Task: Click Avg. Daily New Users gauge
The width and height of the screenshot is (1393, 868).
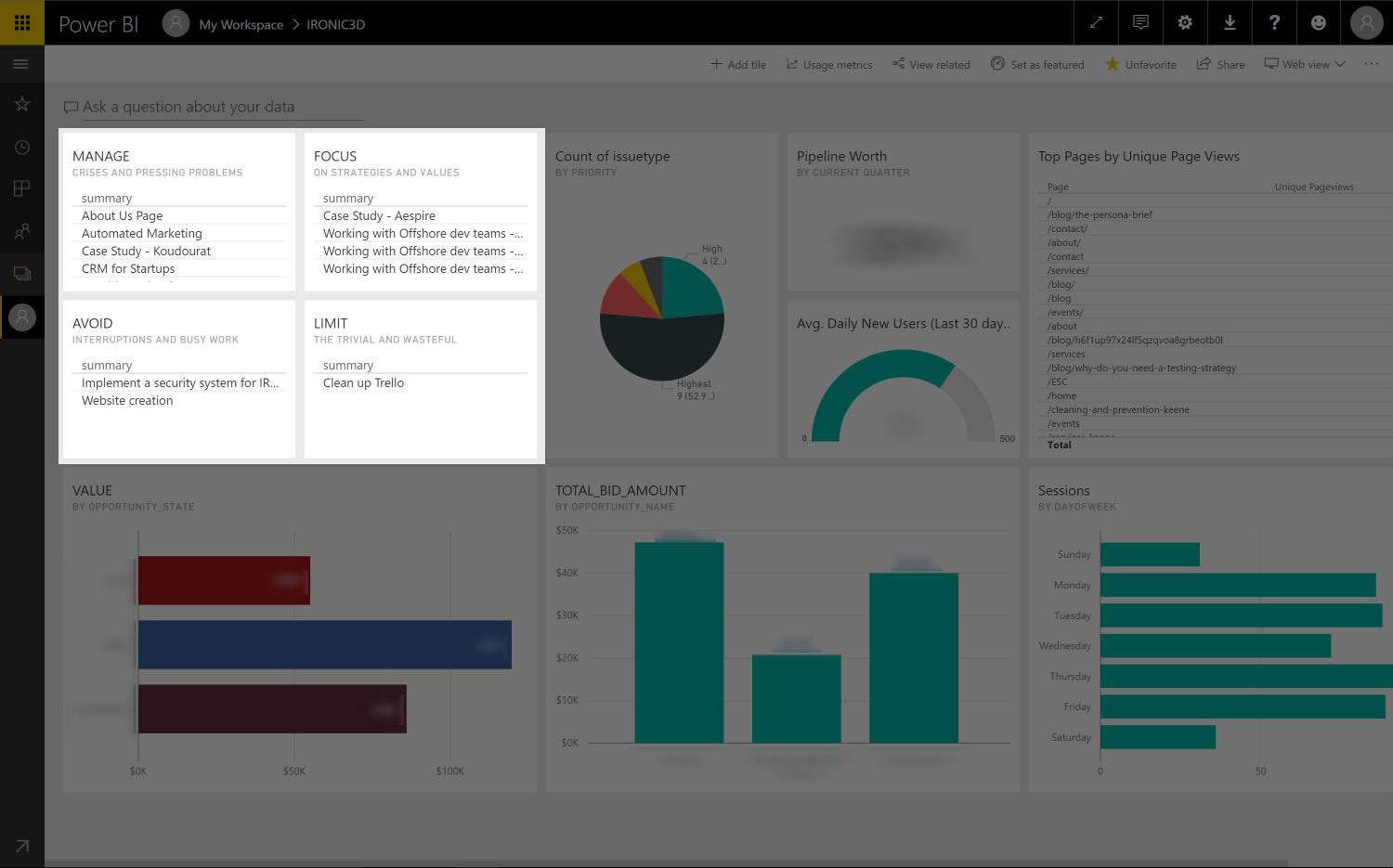Action: [x=903, y=396]
